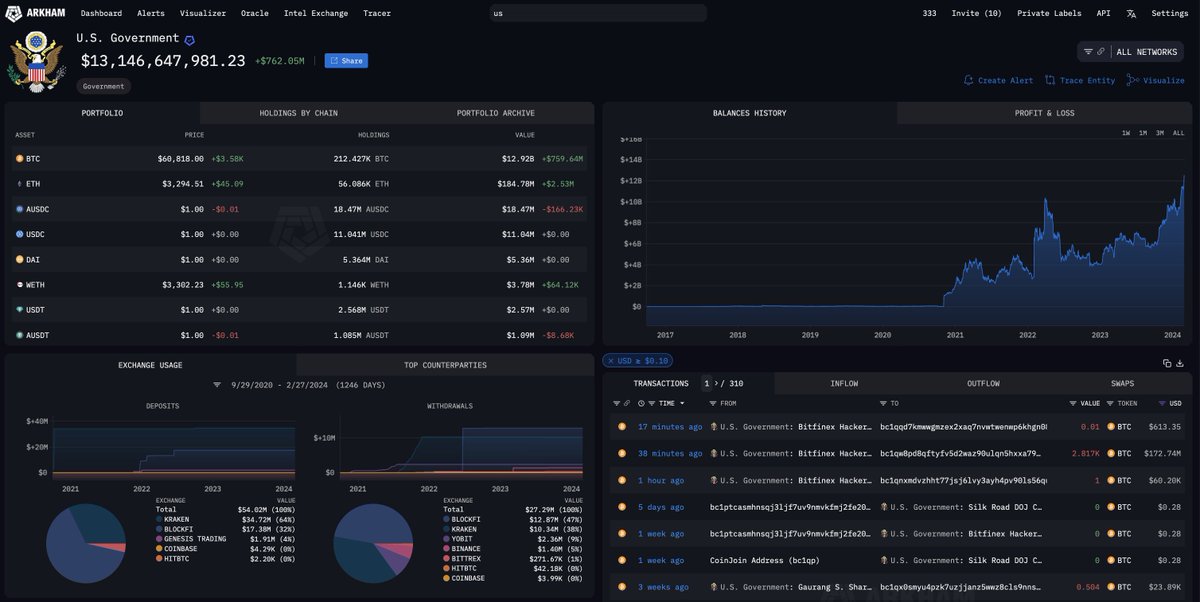Click the search field containing 'us'

click(x=598, y=13)
